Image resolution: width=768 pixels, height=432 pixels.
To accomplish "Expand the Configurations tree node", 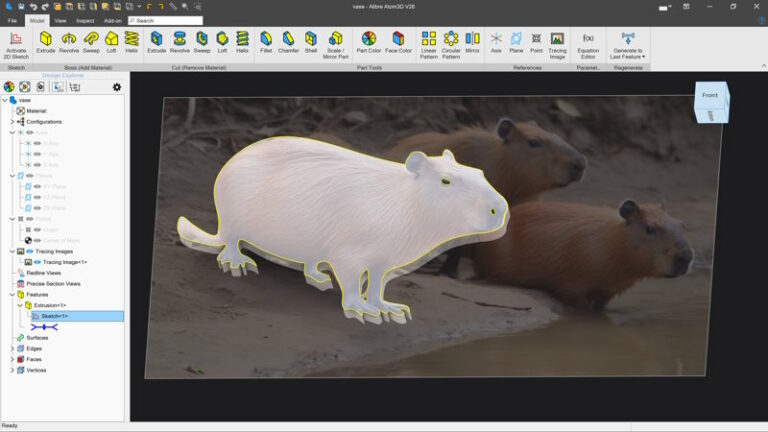I will (12, 121).
